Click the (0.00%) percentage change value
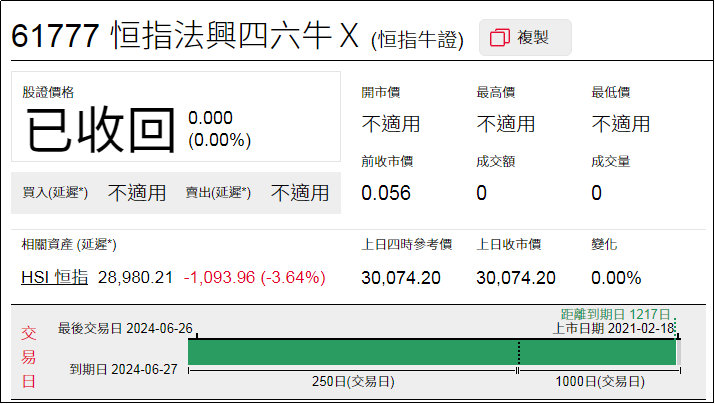715x404 pixels. [219, 140]
